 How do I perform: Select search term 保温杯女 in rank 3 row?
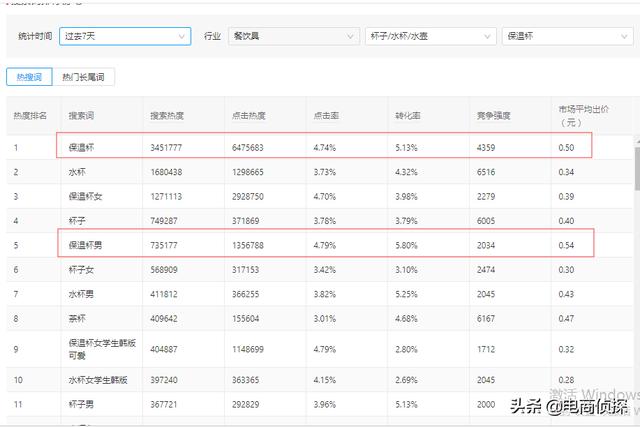(x=85, y=196)
